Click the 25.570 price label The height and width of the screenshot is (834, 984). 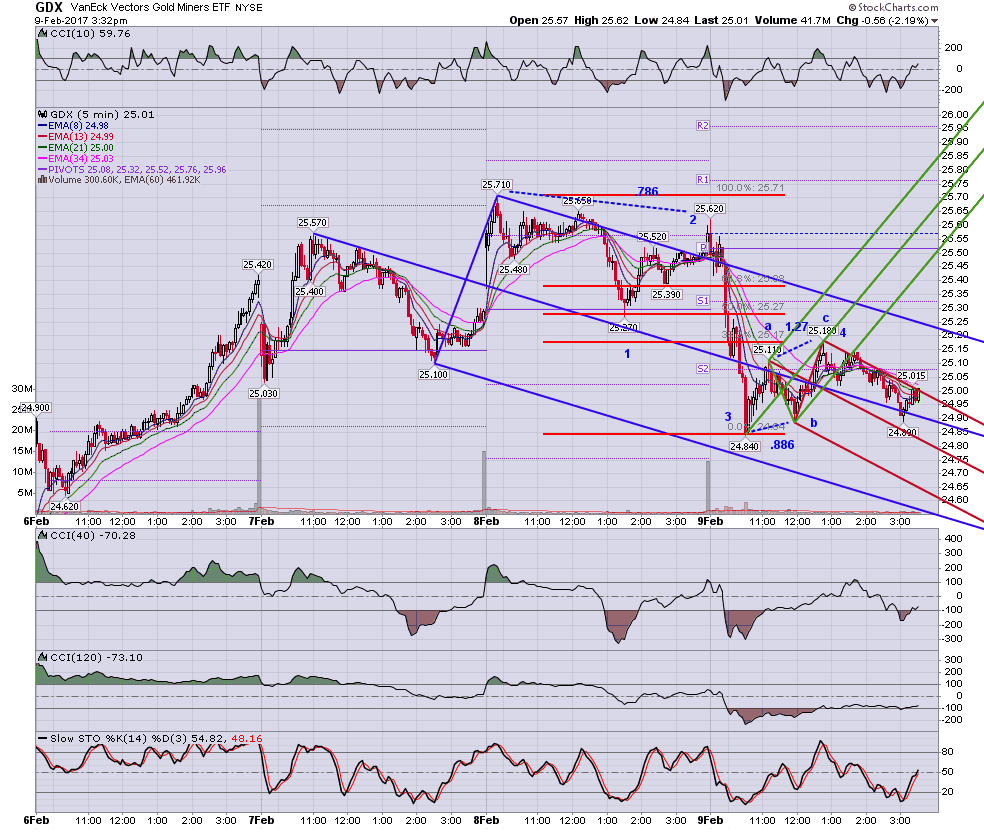point(313,223)
